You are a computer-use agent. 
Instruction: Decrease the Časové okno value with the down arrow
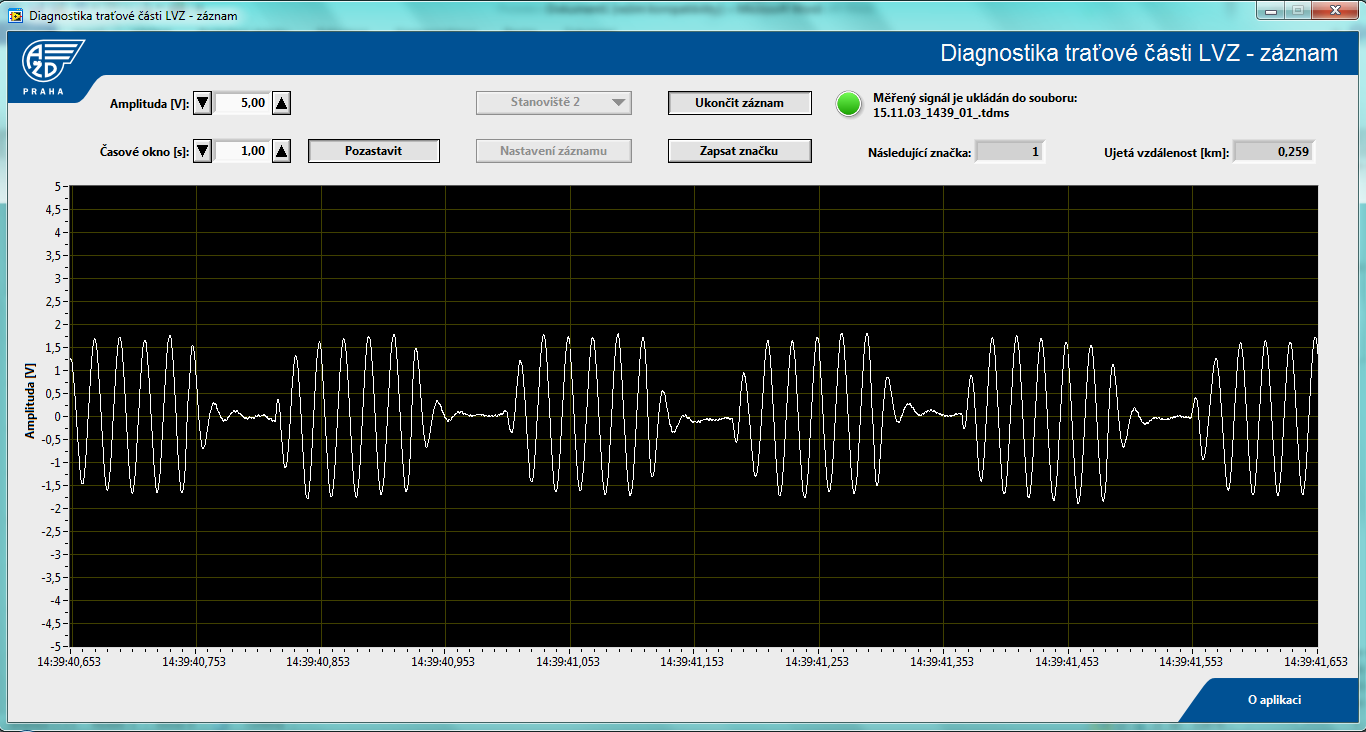coord(203,151)
